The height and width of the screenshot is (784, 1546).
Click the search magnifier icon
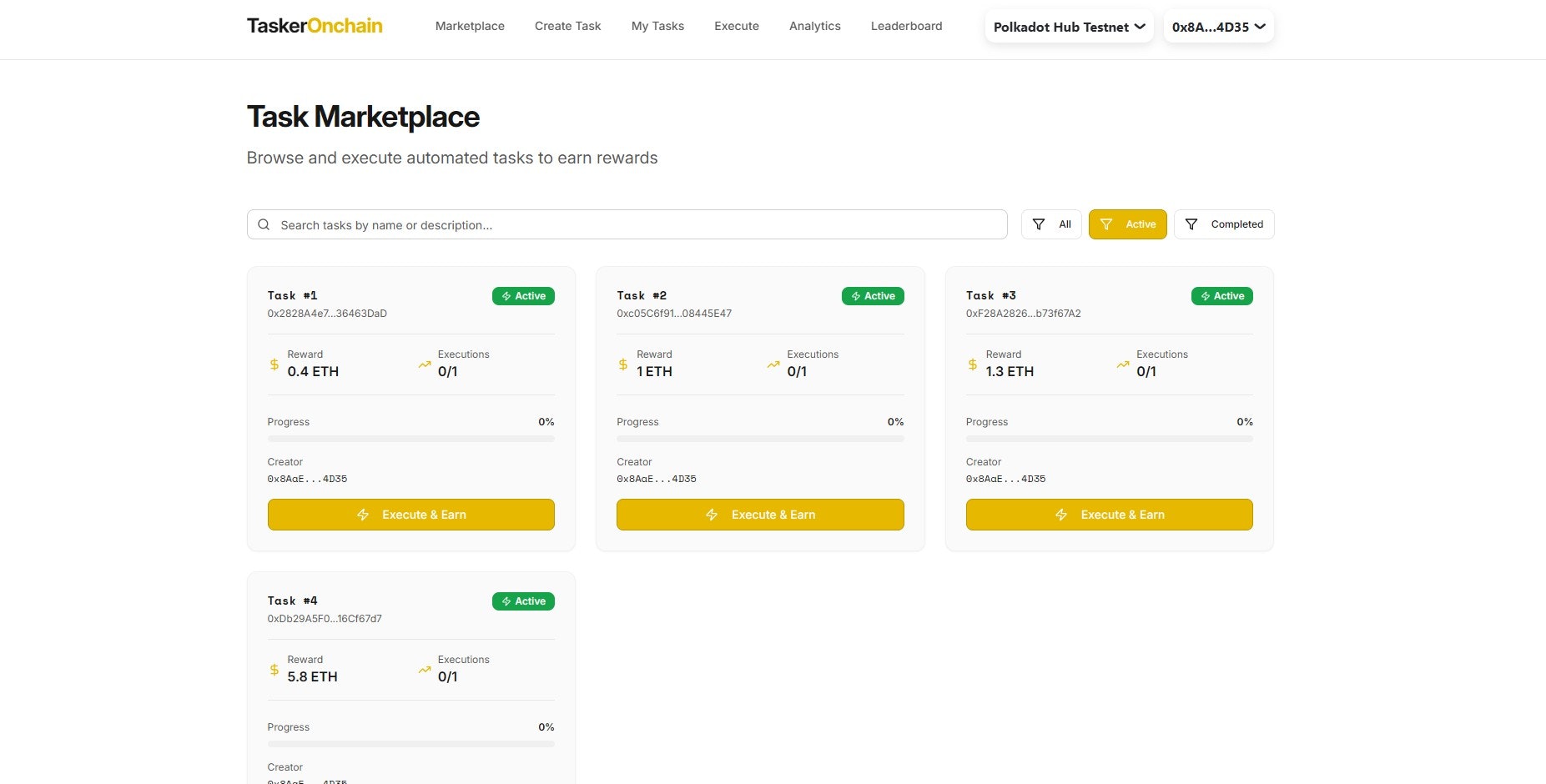264,224
